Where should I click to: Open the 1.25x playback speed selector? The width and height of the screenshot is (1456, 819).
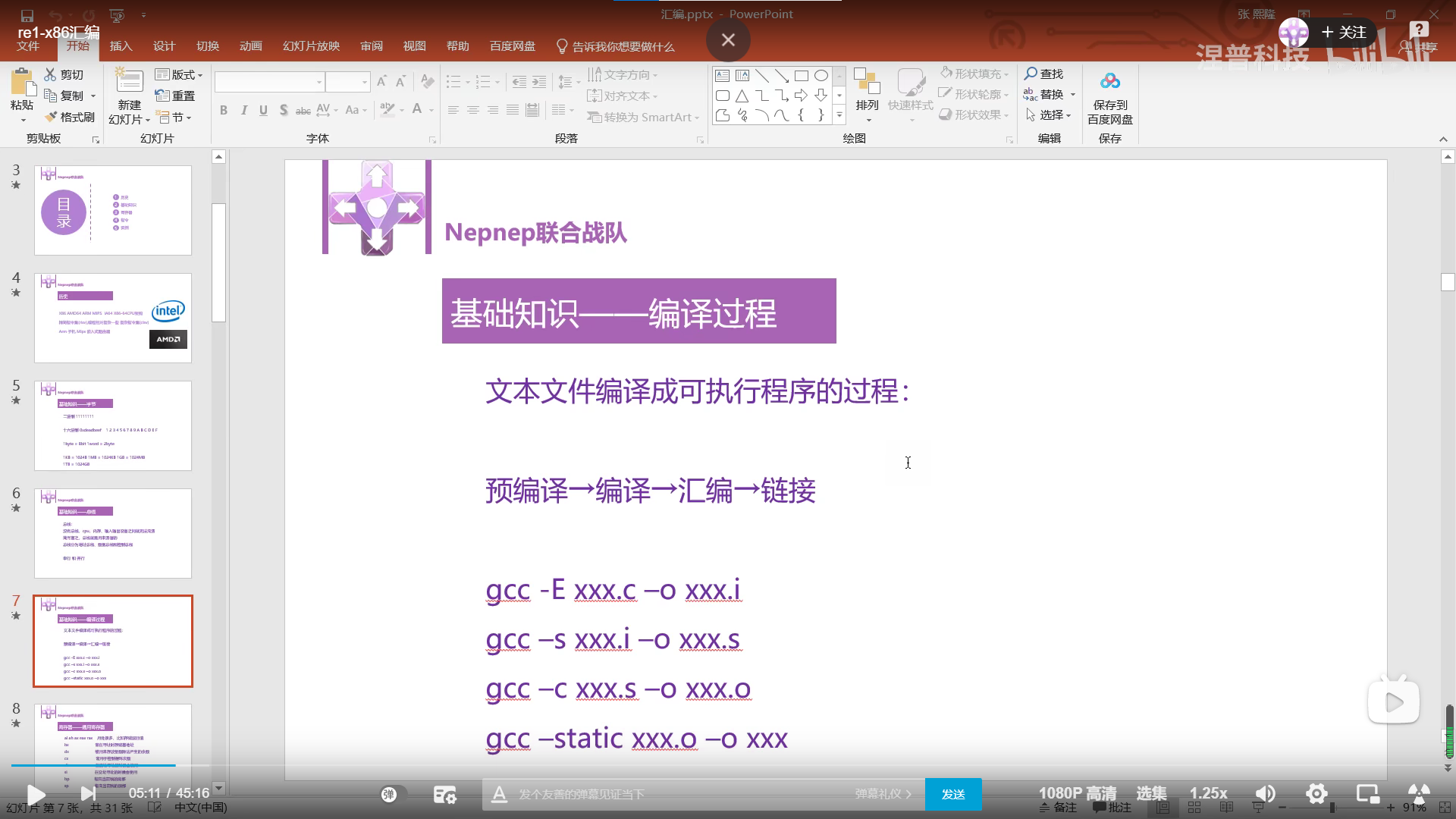[x=1207, y=793]
